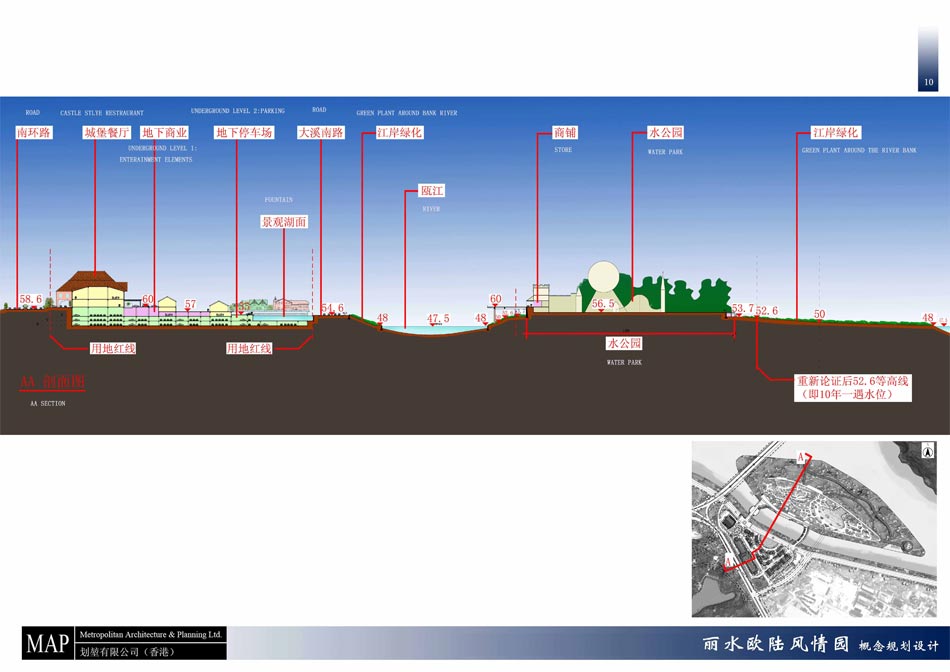Select the 商铺 store label
This screenshot has width=950, height=672.
pos(565,132)
